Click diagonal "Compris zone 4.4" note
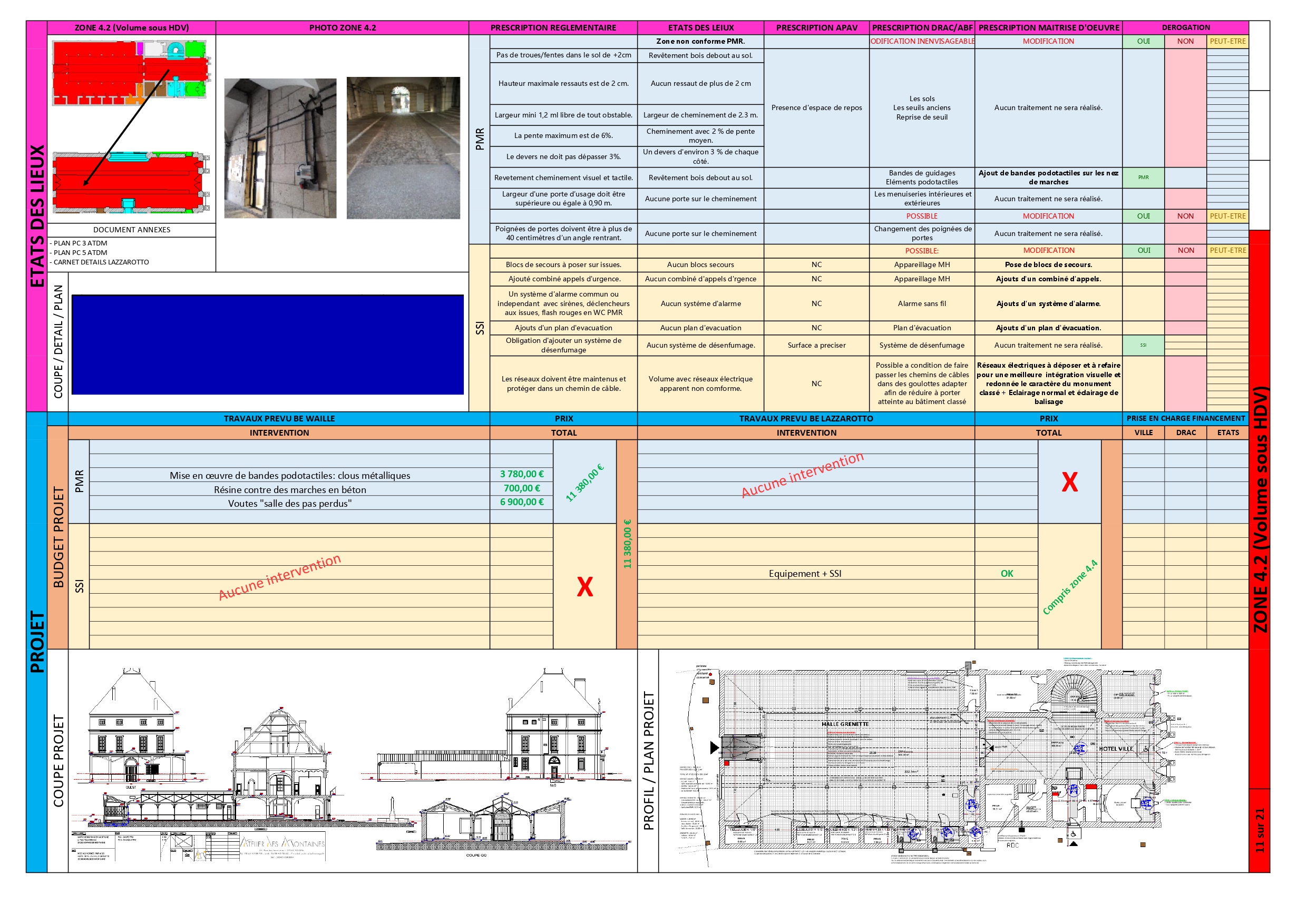The width and height of the screenshot is (1307, 924). (x=1070, y=587)
